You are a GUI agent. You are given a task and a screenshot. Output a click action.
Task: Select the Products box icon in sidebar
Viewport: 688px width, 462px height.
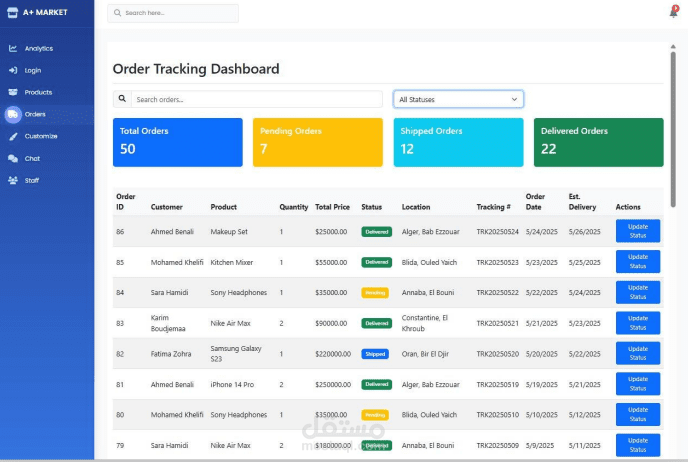point(13,92)
